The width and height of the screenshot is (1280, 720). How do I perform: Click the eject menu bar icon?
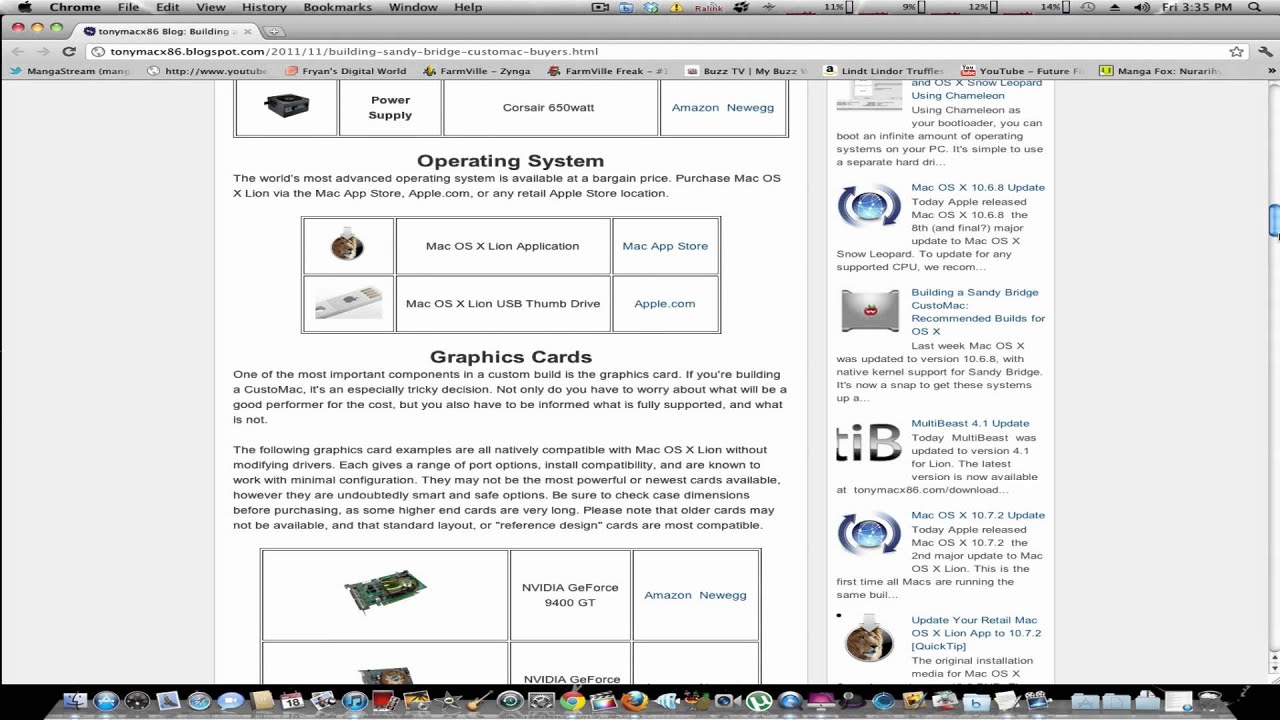coord(1116,7)
